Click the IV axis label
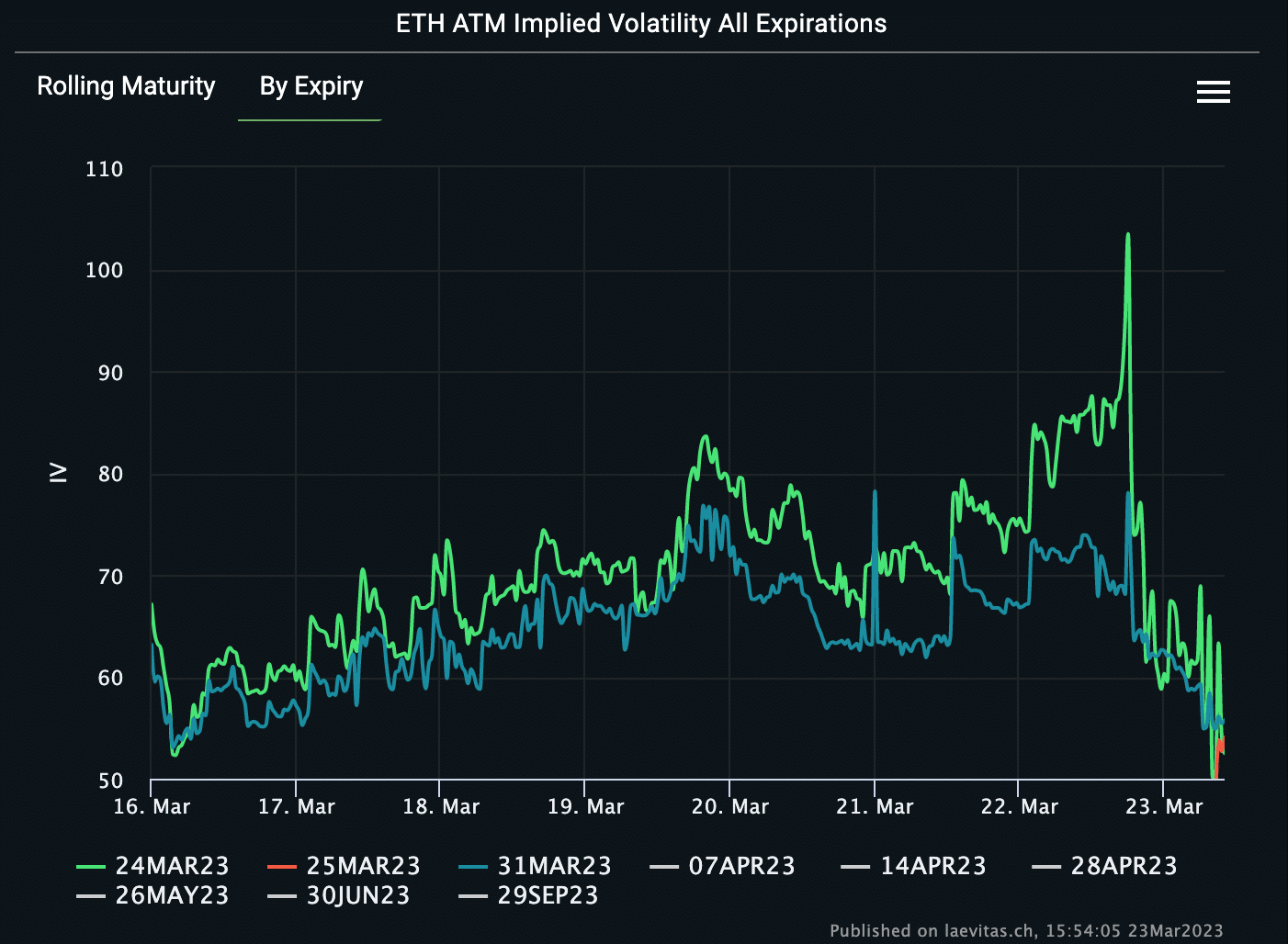1288x944 pixels. 57,472
